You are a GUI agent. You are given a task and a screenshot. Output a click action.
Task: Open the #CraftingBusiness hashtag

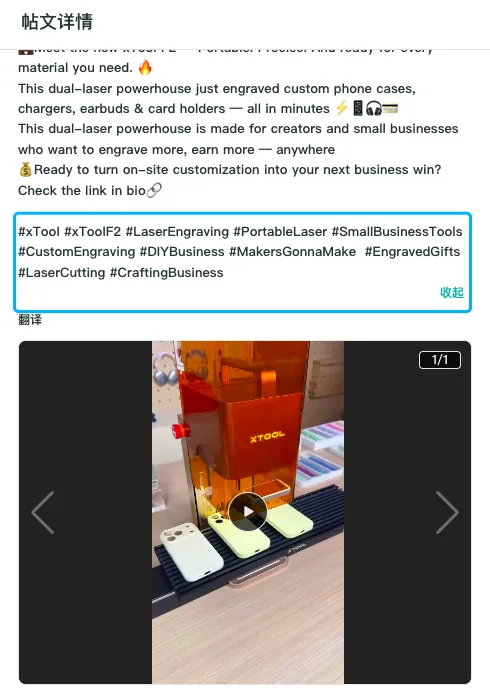pyautogui.click(x=166, y=273)
